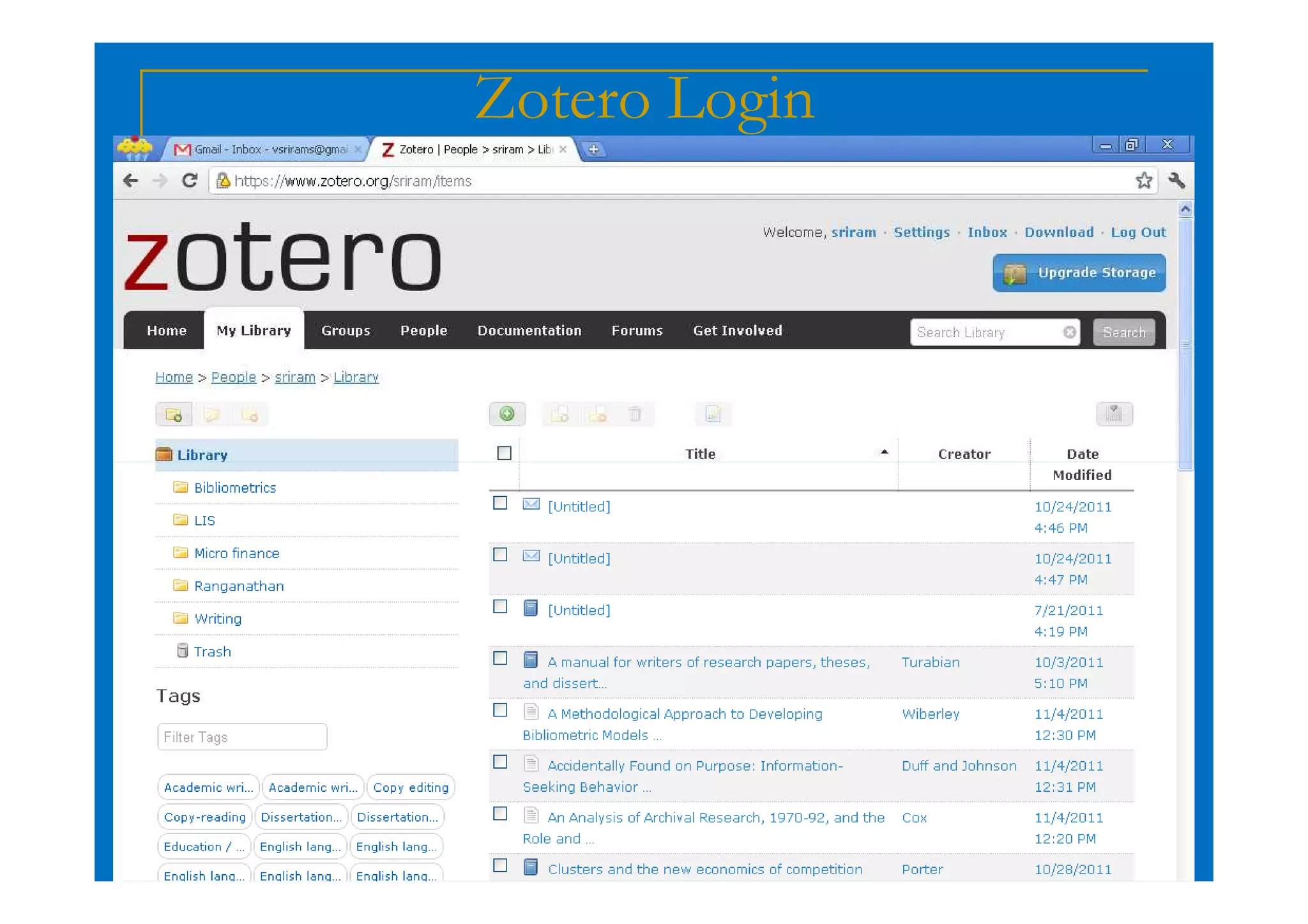Click the remove from collection item icon
1308x924 pixels.
coord(598,414)
